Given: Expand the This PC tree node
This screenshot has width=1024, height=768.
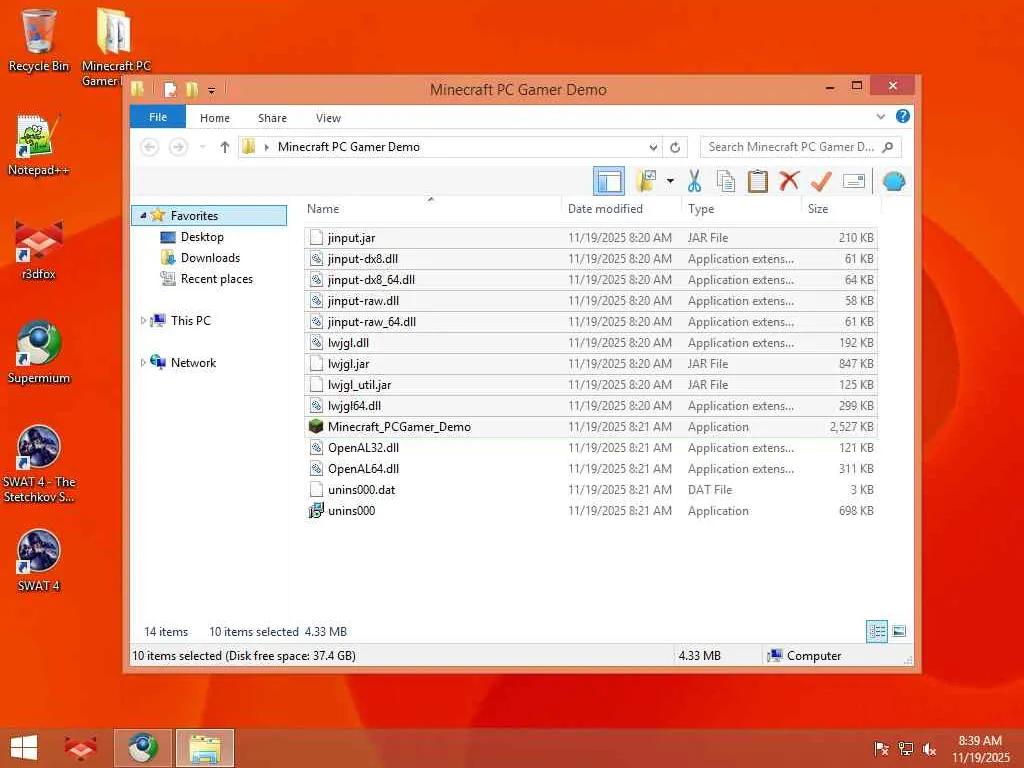Looking at the screenshot, I should (x=143, y=321).
